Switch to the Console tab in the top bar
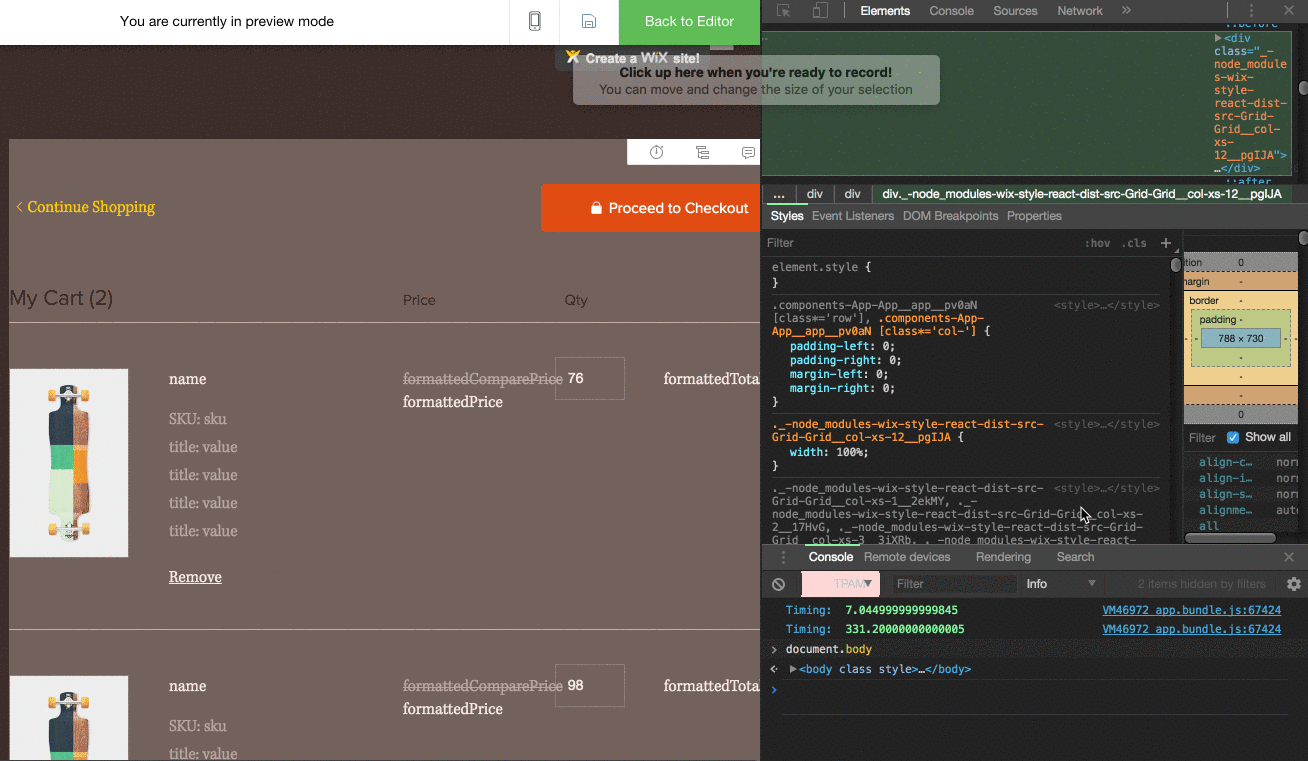The width and height of the screenshot is (1308, 761). 952,11
